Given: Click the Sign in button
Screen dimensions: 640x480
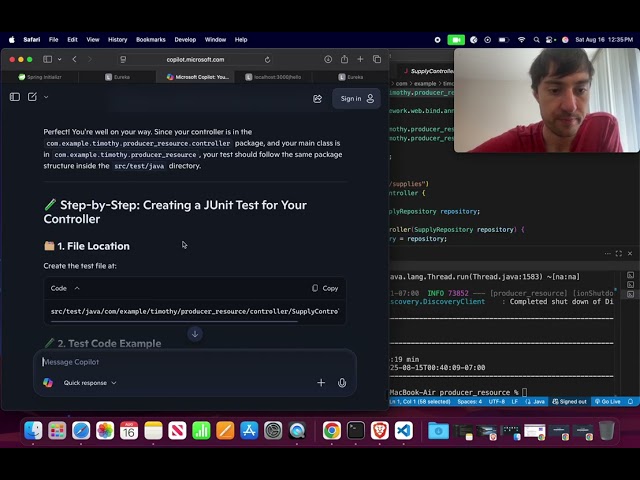Looking at the screenshot, I should [x=357, y=99].
